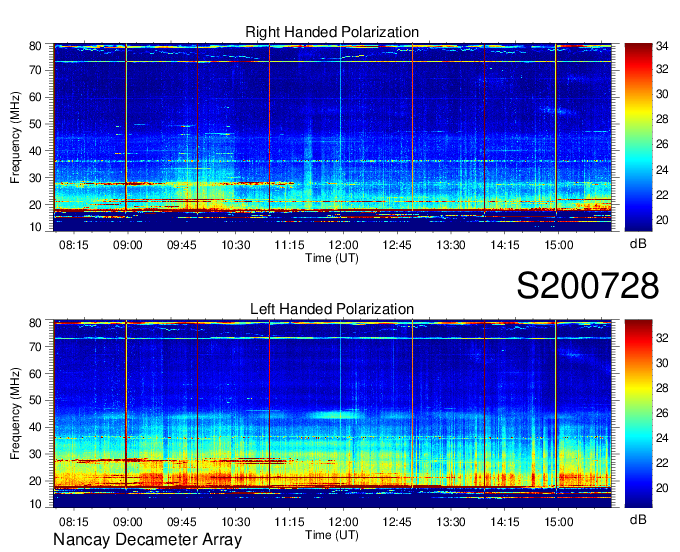This screenshot has width=680, height=552.
Task: Click 'Time (UT)' label under the lower plot
Action: (x=332, y=535)
